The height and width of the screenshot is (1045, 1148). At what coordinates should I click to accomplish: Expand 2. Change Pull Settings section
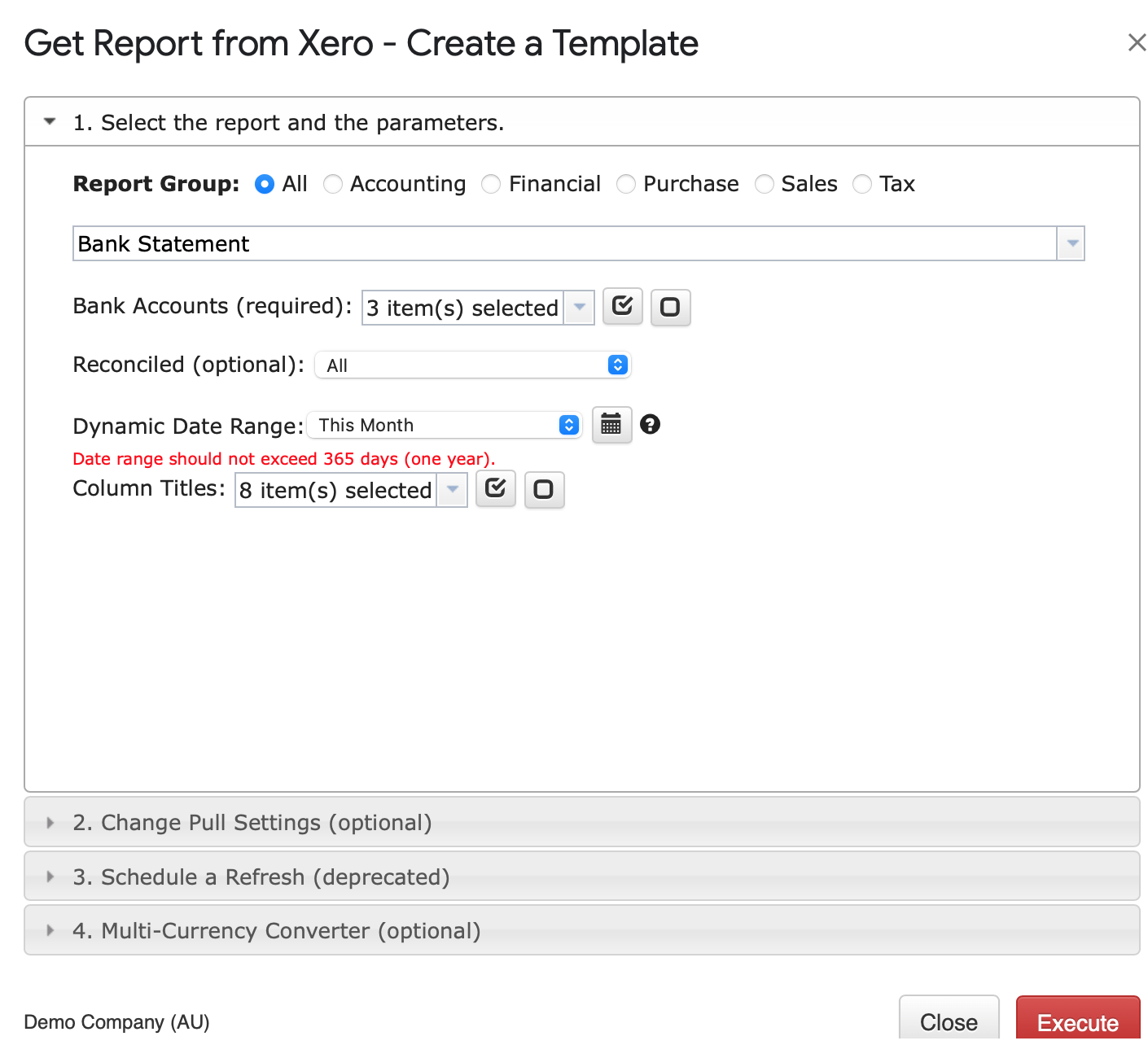(582, 822)
